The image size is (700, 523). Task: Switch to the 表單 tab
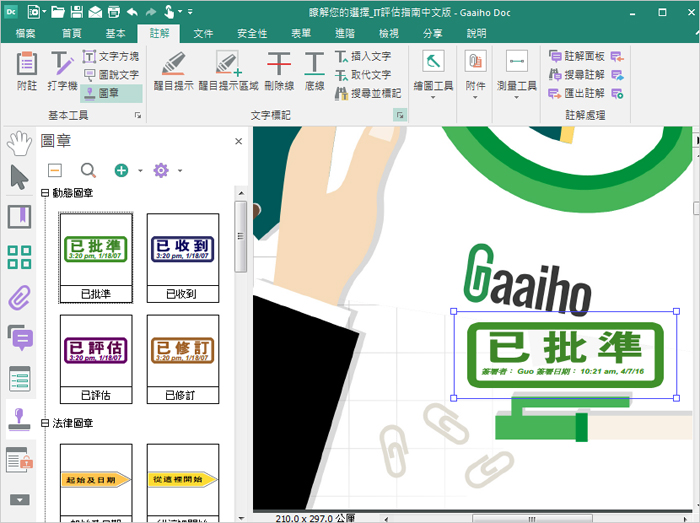(x=301, y=33)
